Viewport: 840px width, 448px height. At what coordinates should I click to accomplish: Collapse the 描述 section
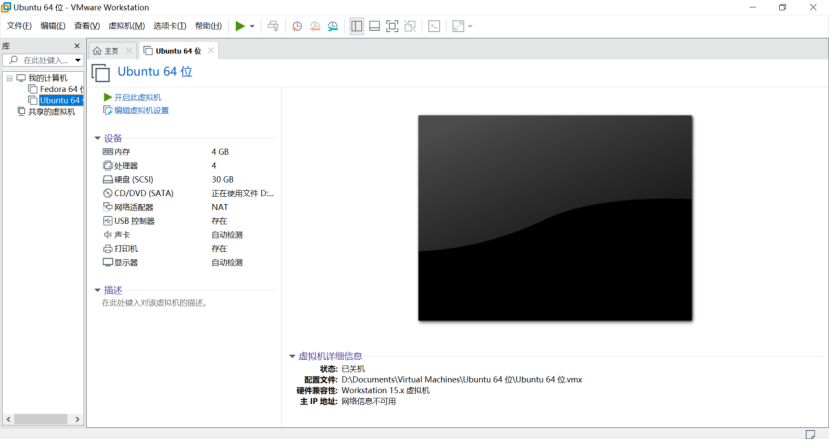98,290
